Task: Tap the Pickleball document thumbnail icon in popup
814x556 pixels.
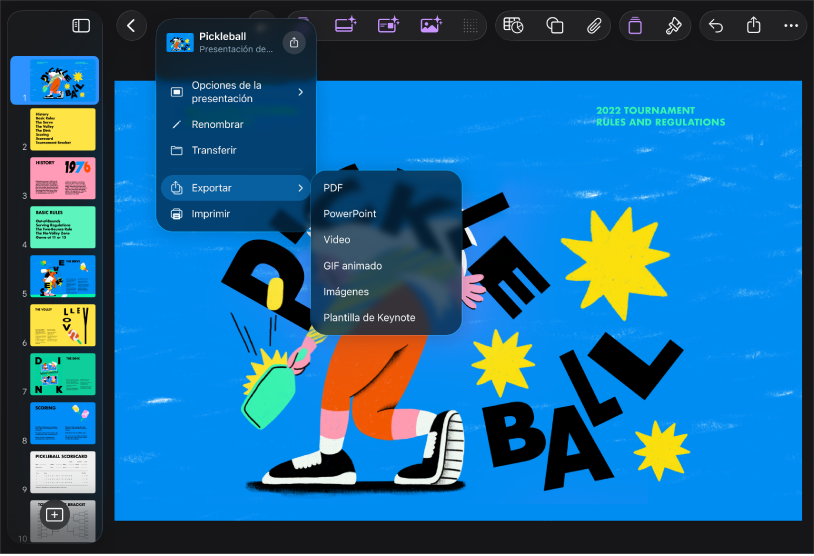Action: click(x=180, y=43)
